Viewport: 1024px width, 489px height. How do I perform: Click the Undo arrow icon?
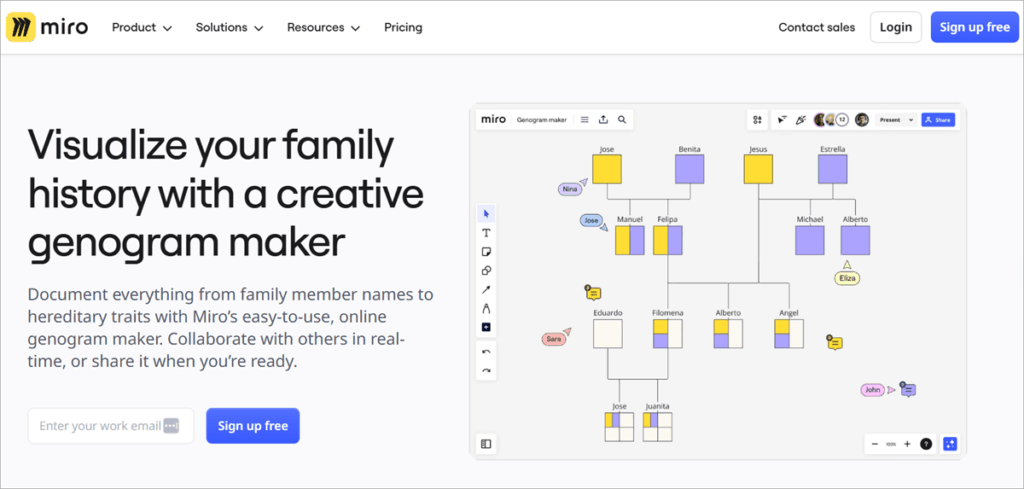(486, 352)
